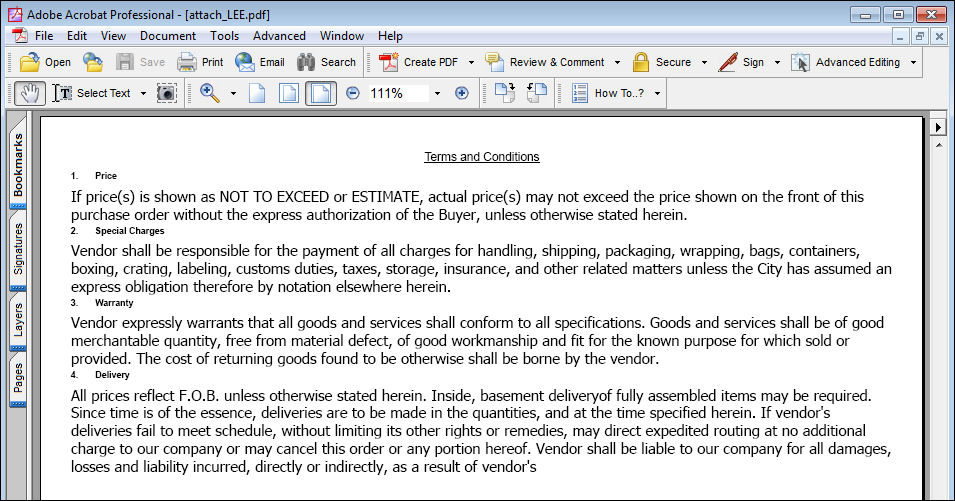Screen dimensions: 955x501
Task: Open the View menu
Action: click(x=113, y=36)
